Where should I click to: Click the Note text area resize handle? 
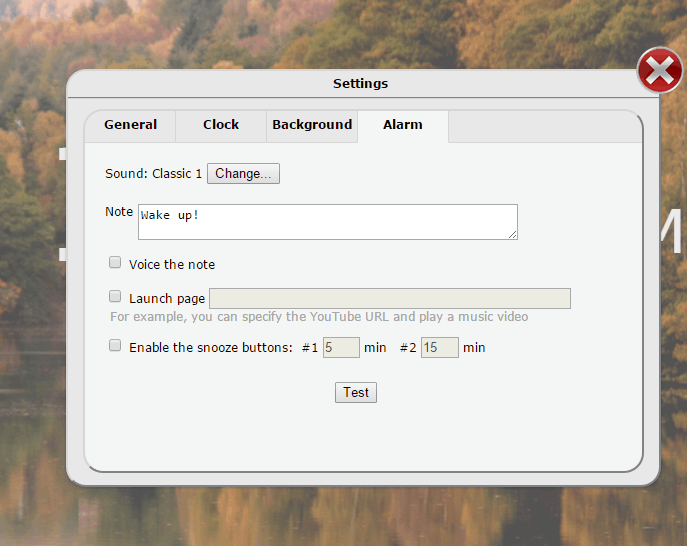click(512, 234)
